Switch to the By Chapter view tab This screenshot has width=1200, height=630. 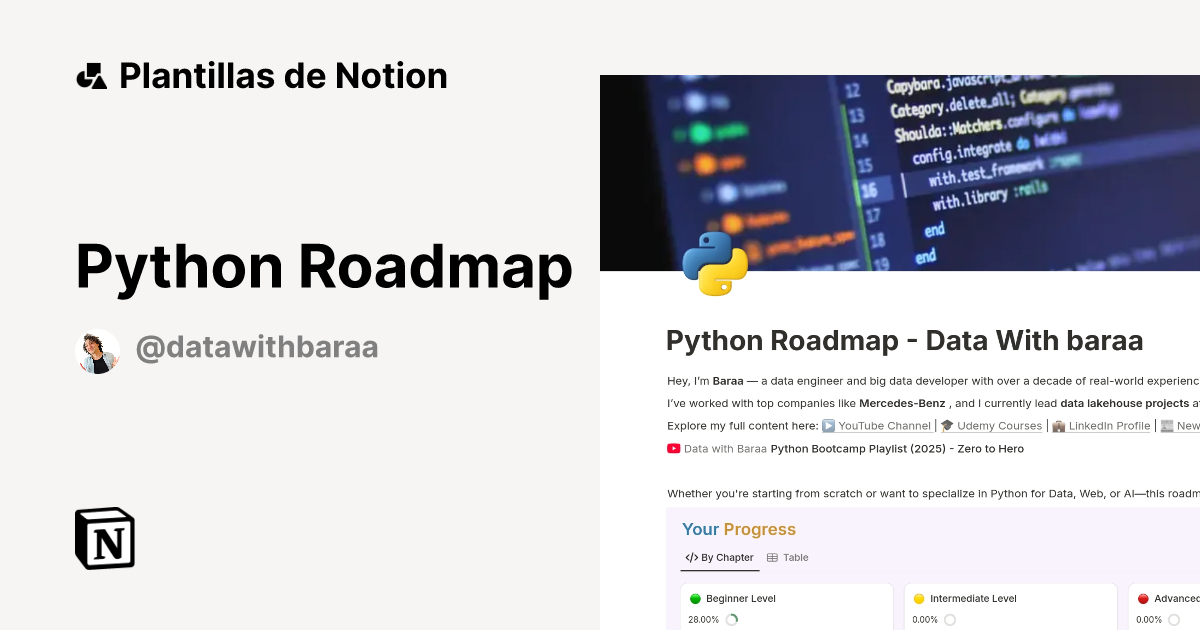720,558
